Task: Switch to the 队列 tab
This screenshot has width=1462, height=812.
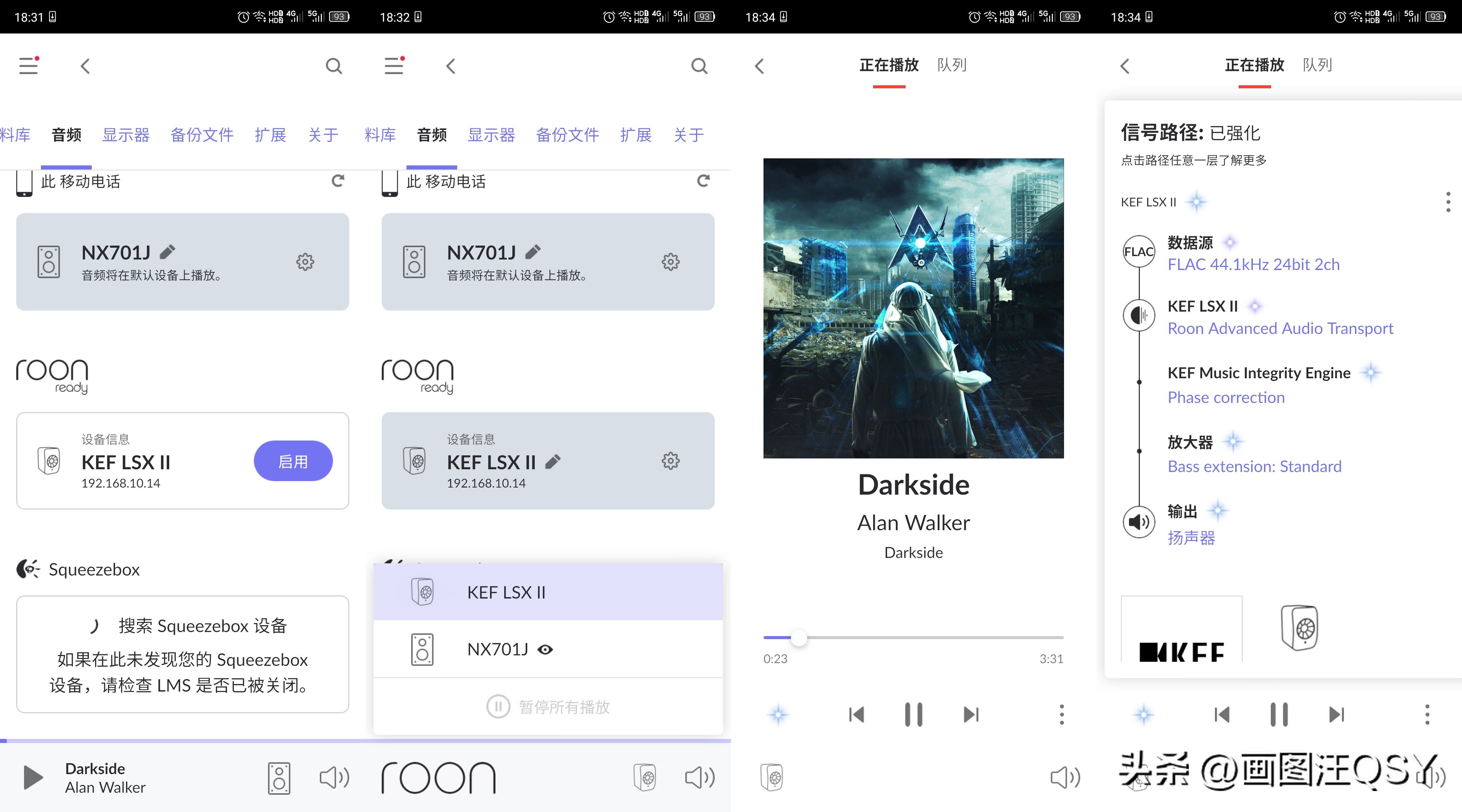Action: (952, 65)
